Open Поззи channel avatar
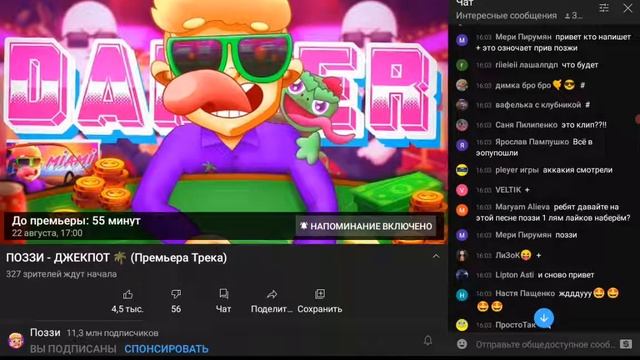This screenshot has height=360, width=640. [x=16, y=340]
